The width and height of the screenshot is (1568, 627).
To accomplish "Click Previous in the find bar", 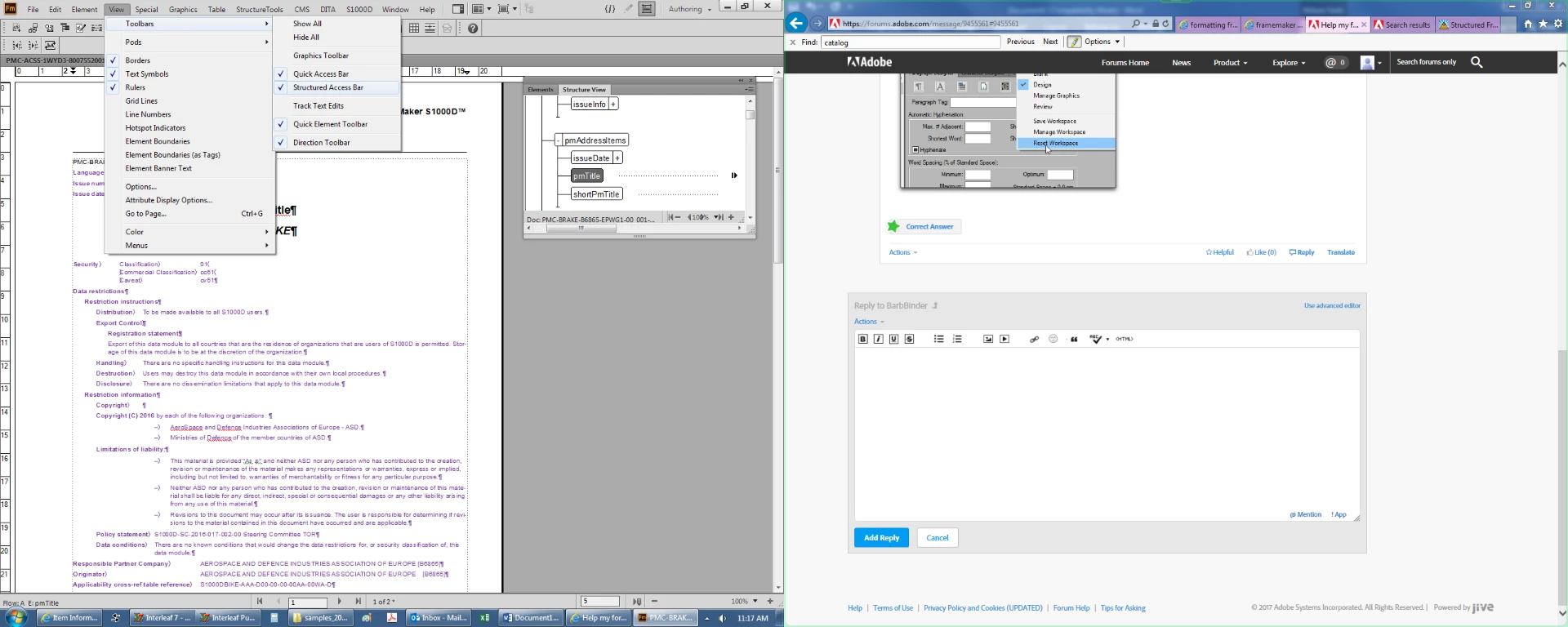I will tap(1020, 42).
